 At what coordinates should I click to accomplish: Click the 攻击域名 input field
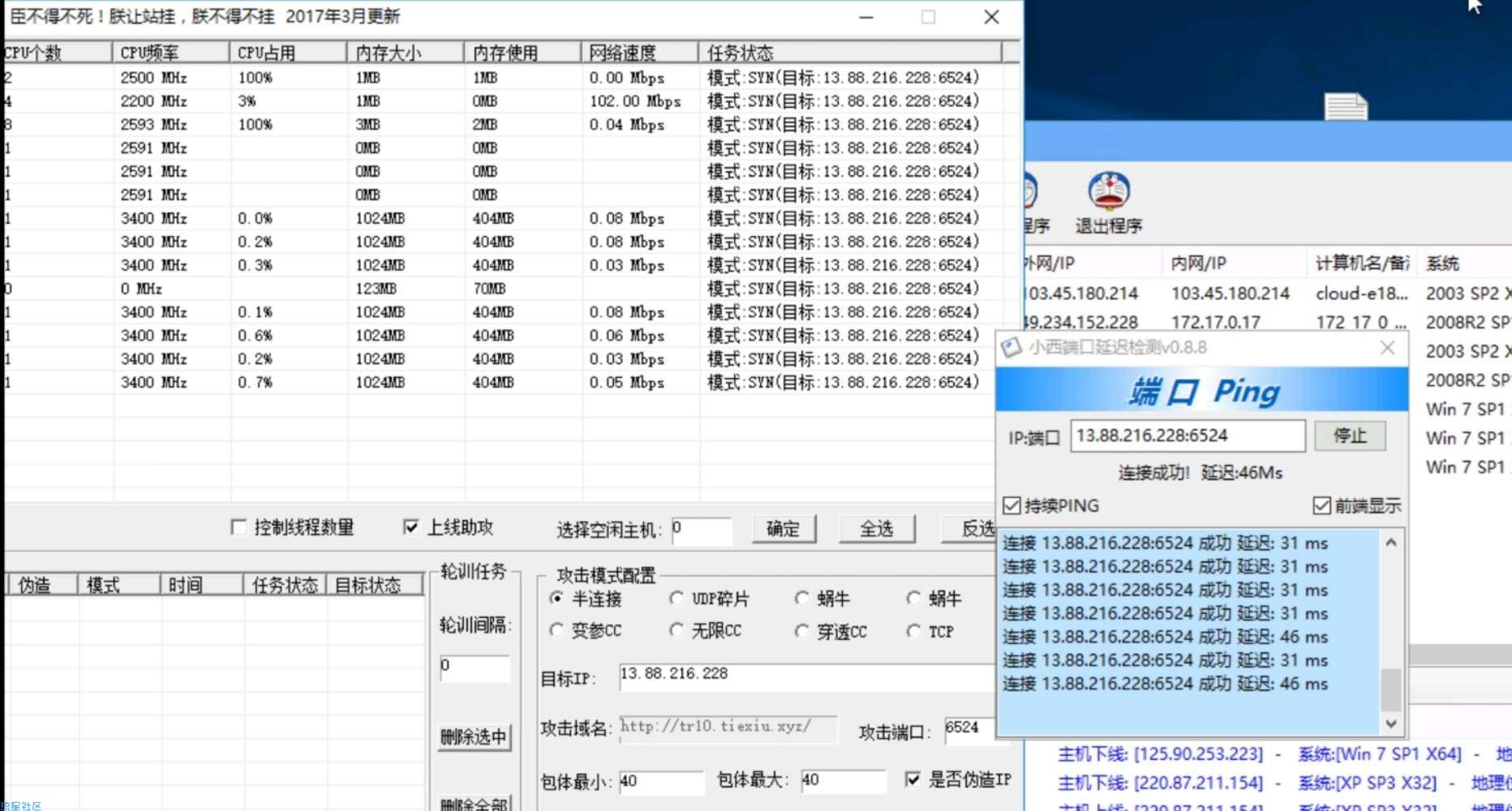click(728, 728)
